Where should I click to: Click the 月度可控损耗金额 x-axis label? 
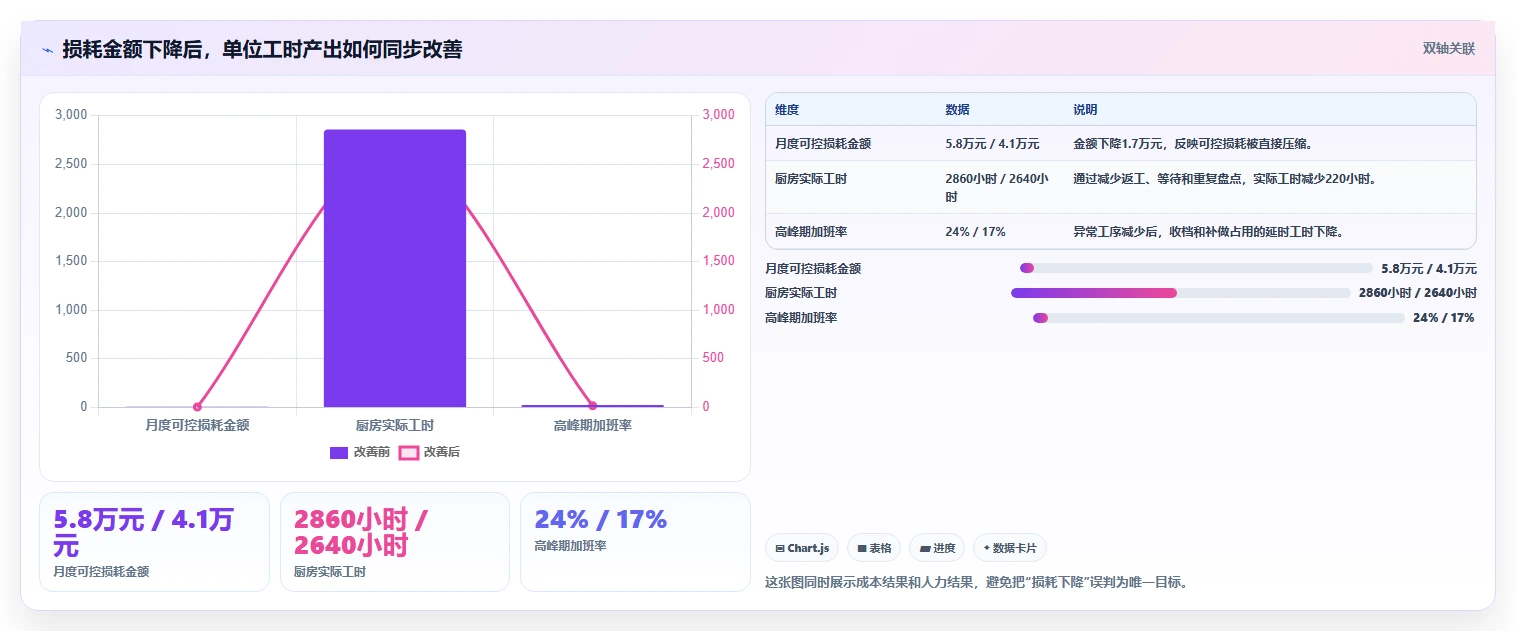click(x=197, y=425)
